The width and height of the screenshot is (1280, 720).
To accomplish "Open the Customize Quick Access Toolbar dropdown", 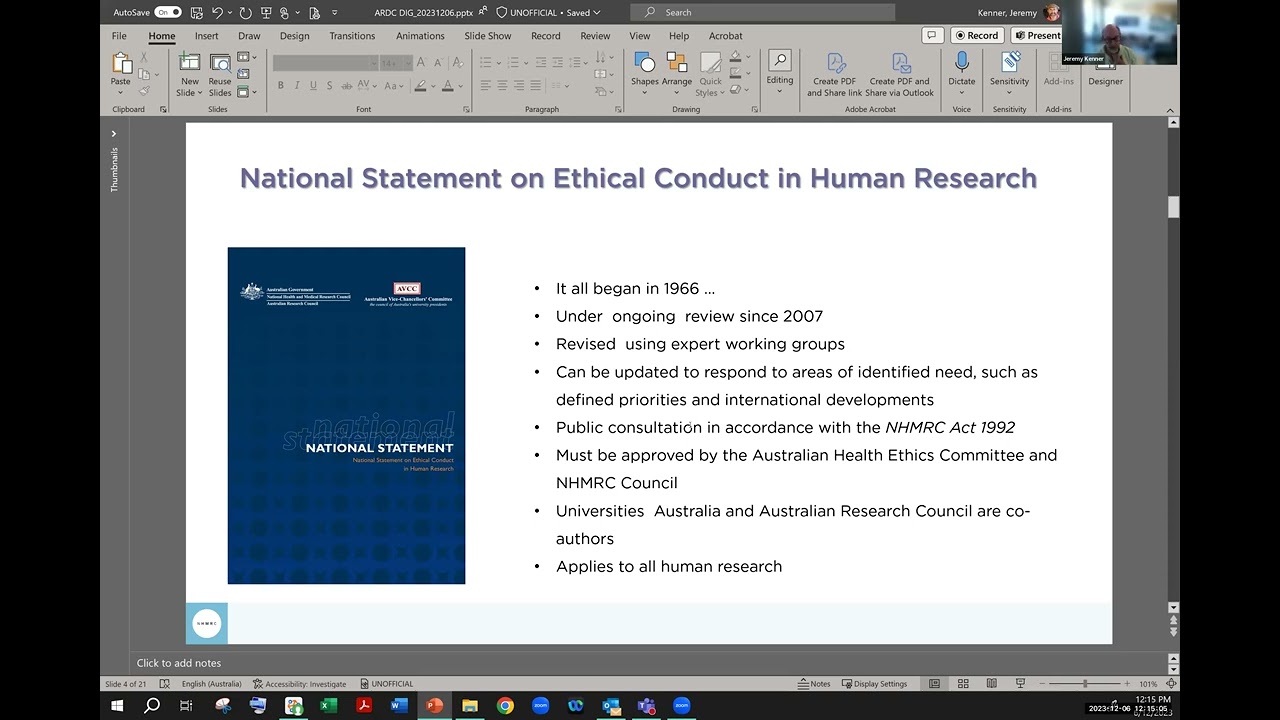I will pyautogui.click(x=334, y=12).
